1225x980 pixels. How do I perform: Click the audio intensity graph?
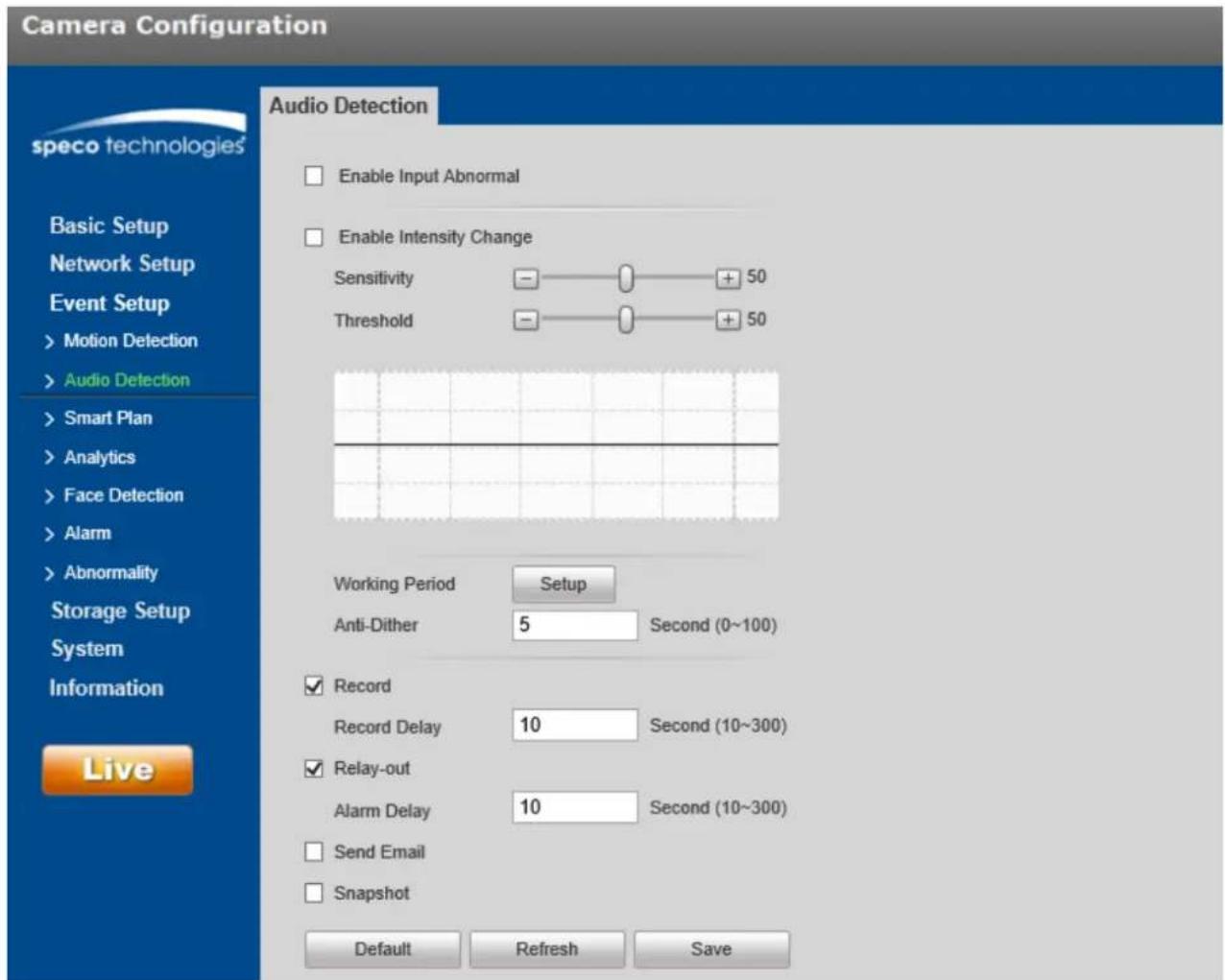[556, 445]
